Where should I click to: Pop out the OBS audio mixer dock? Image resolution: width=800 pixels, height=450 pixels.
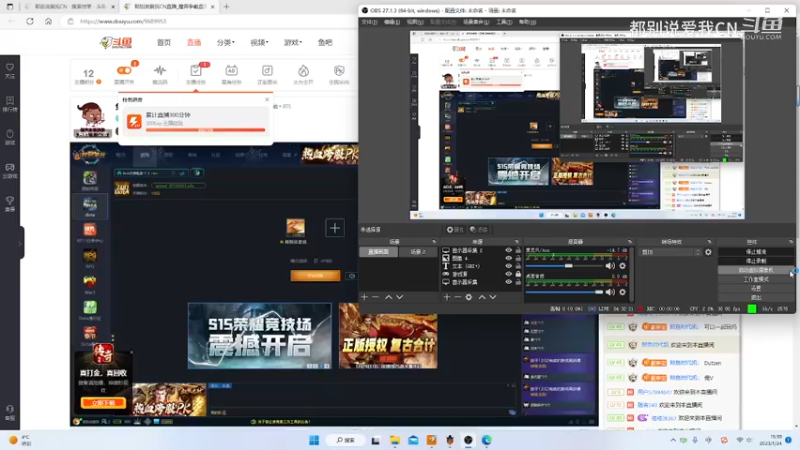pos(630,242)
